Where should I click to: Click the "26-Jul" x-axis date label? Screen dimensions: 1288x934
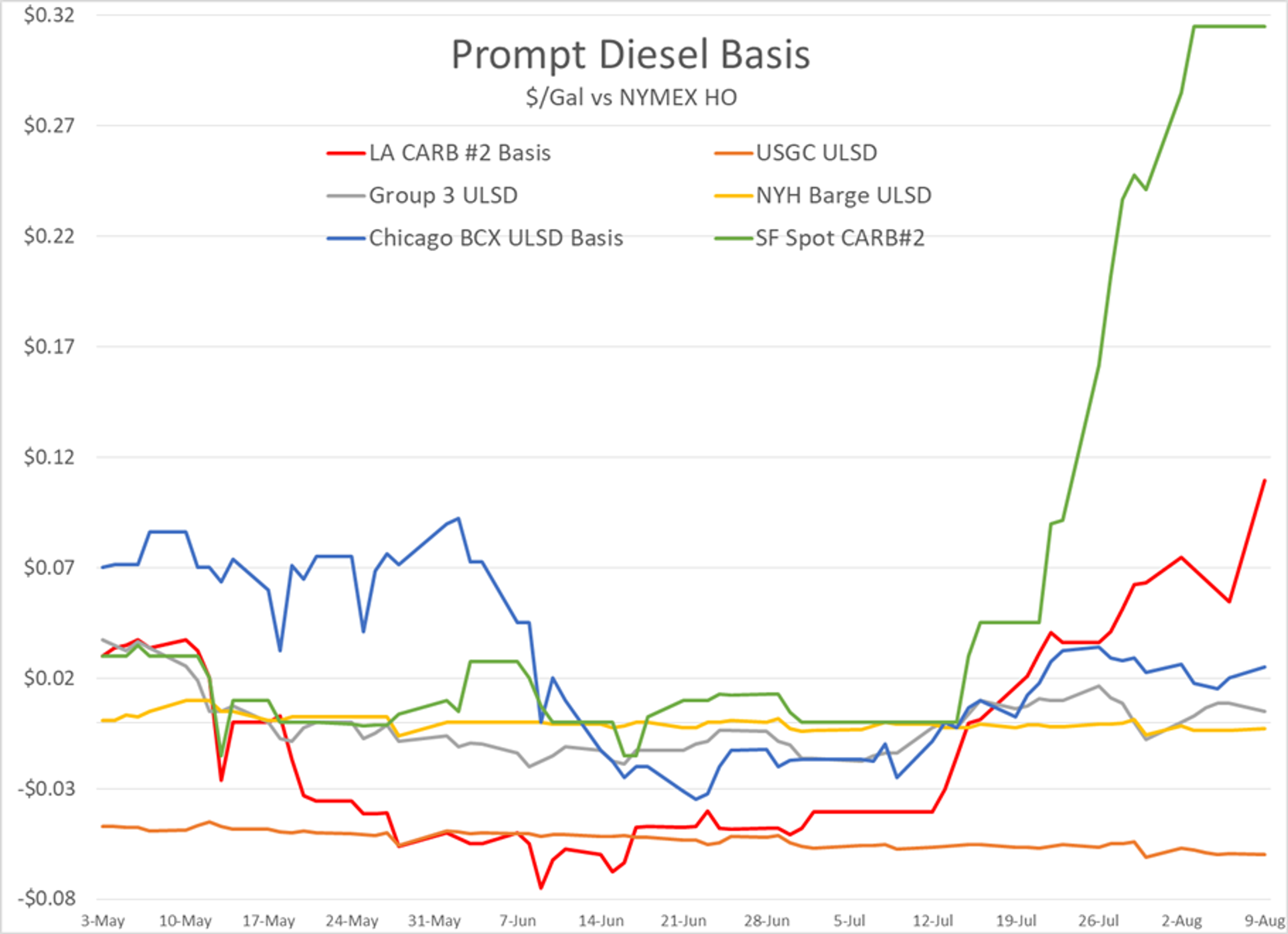1099,920
